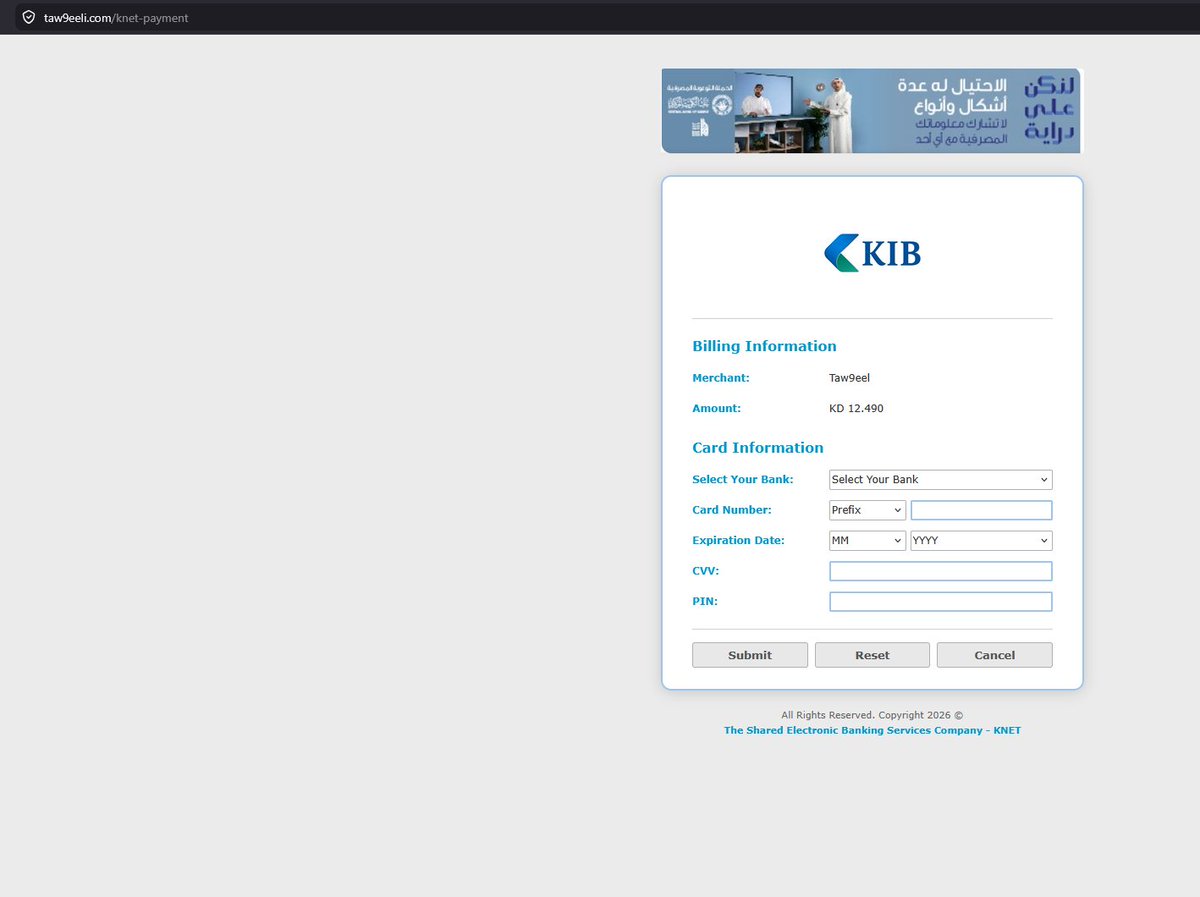Click the Submit button

point(750,655)
